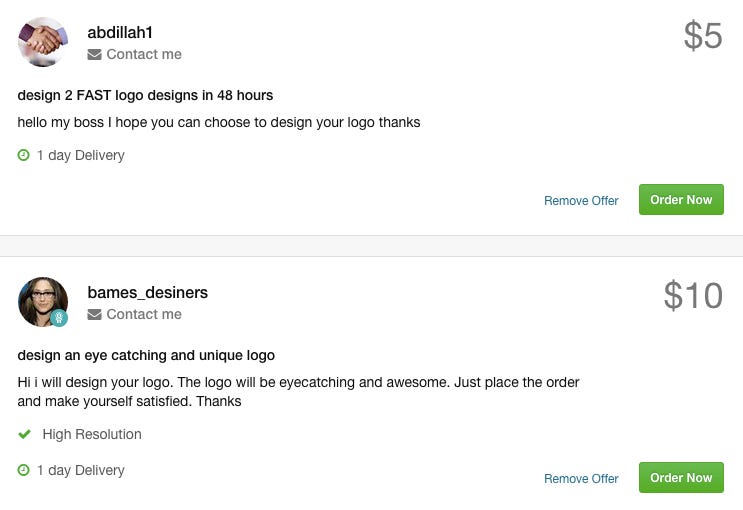Click the $5 price label

tap(703, 36)
